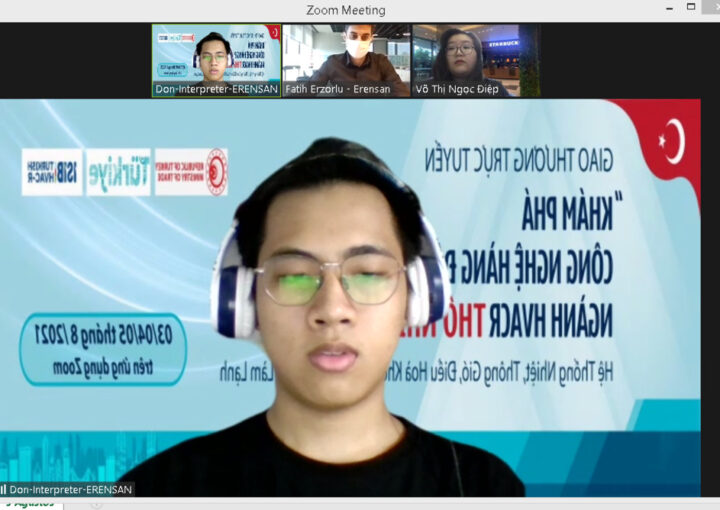Click the Zoom Meeting title bar text
The width and height of the screenshot is (720, 510).
click(345, 10)
